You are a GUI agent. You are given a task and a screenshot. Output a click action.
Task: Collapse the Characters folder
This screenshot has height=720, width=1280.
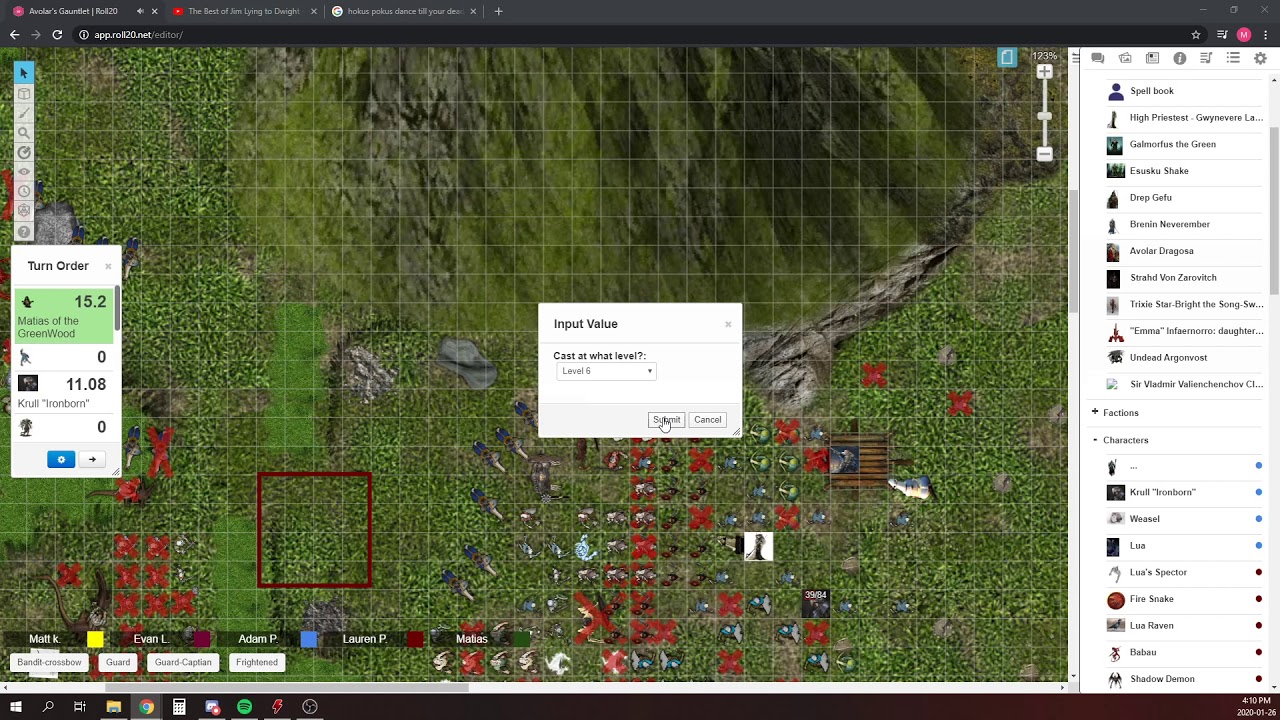tap(1095, 440)
